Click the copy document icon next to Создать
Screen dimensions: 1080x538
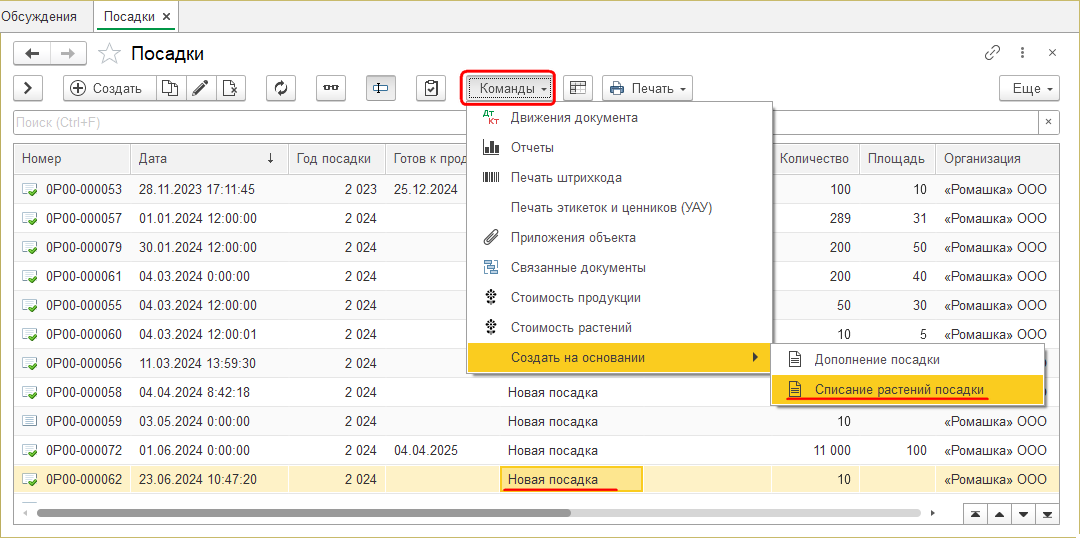point(170,88)
